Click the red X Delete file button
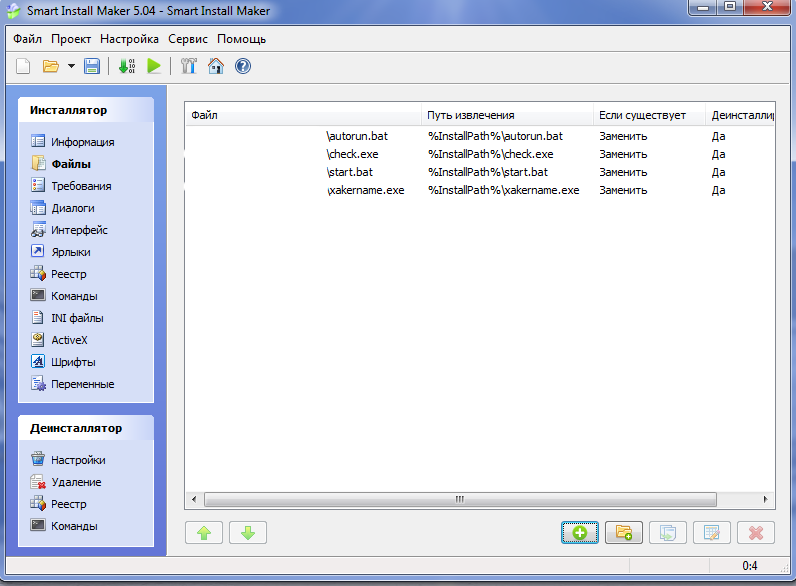The height and width of the screenshot is (586, 796). click(x=756, y=533)
